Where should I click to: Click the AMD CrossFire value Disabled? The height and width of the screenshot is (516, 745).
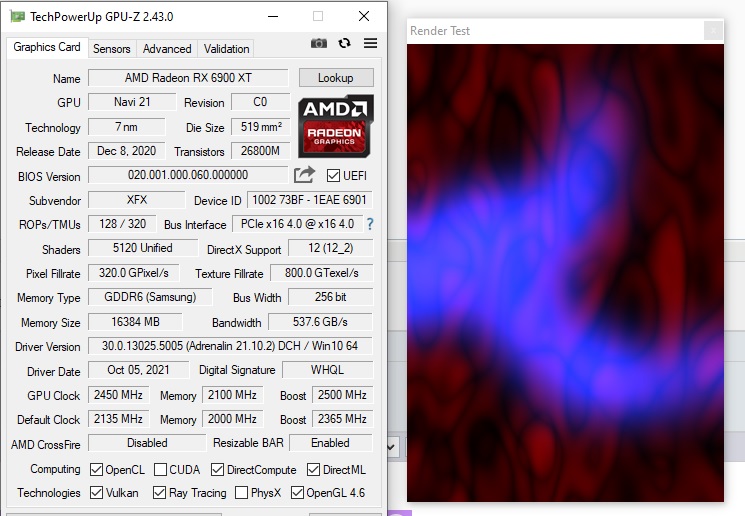pos(147,443)
